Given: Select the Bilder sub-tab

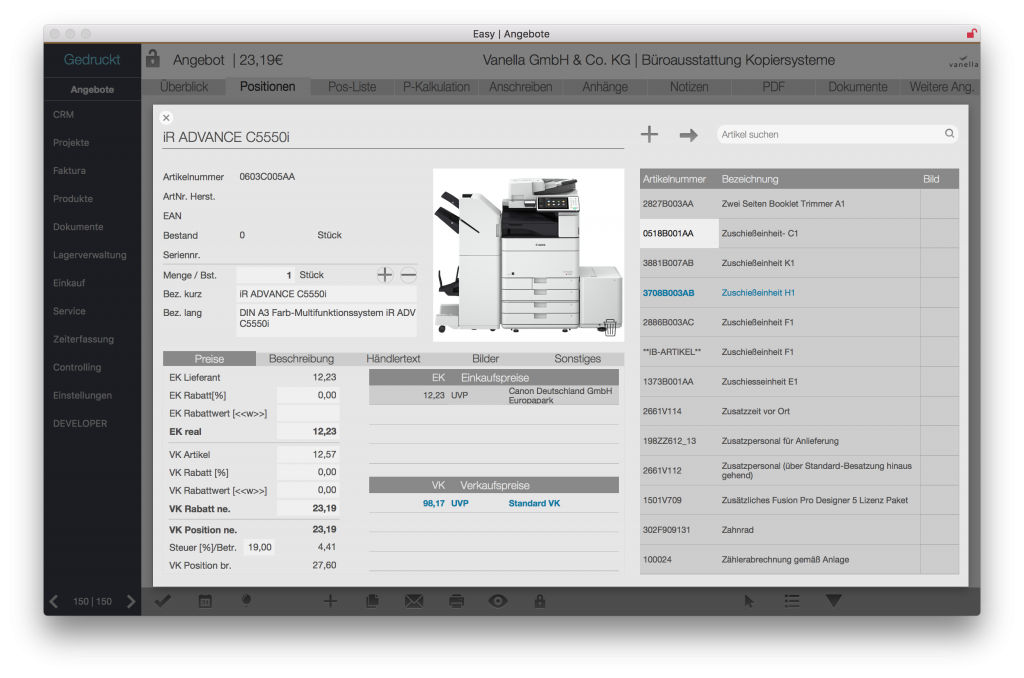Looking at the screenshot, I should (x=485, y=359).
